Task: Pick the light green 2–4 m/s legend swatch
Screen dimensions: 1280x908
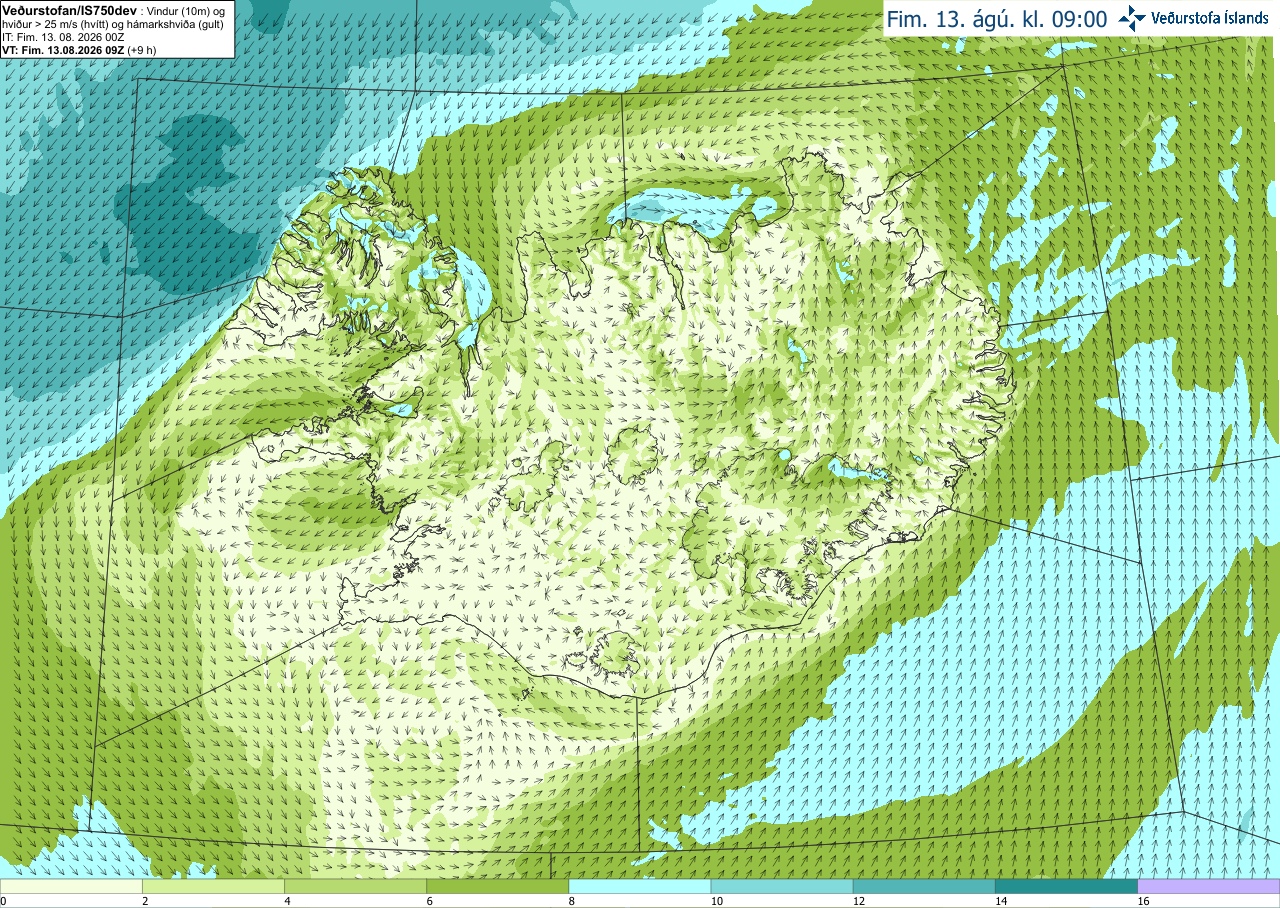Action: click(x=213, y=886)
